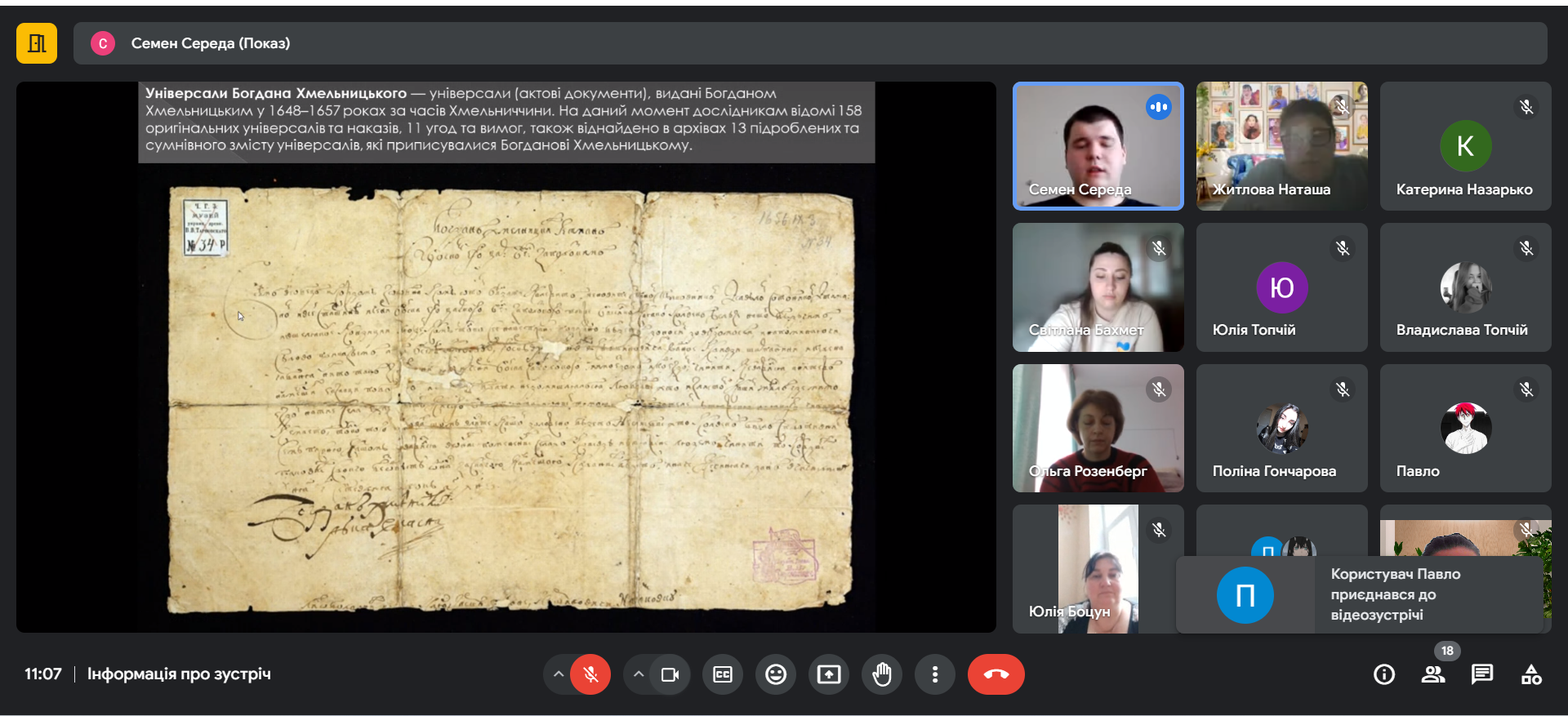The image size is (1568, 716).
Task: Expand audio settings arrow beside microphone
Action: 559,674
